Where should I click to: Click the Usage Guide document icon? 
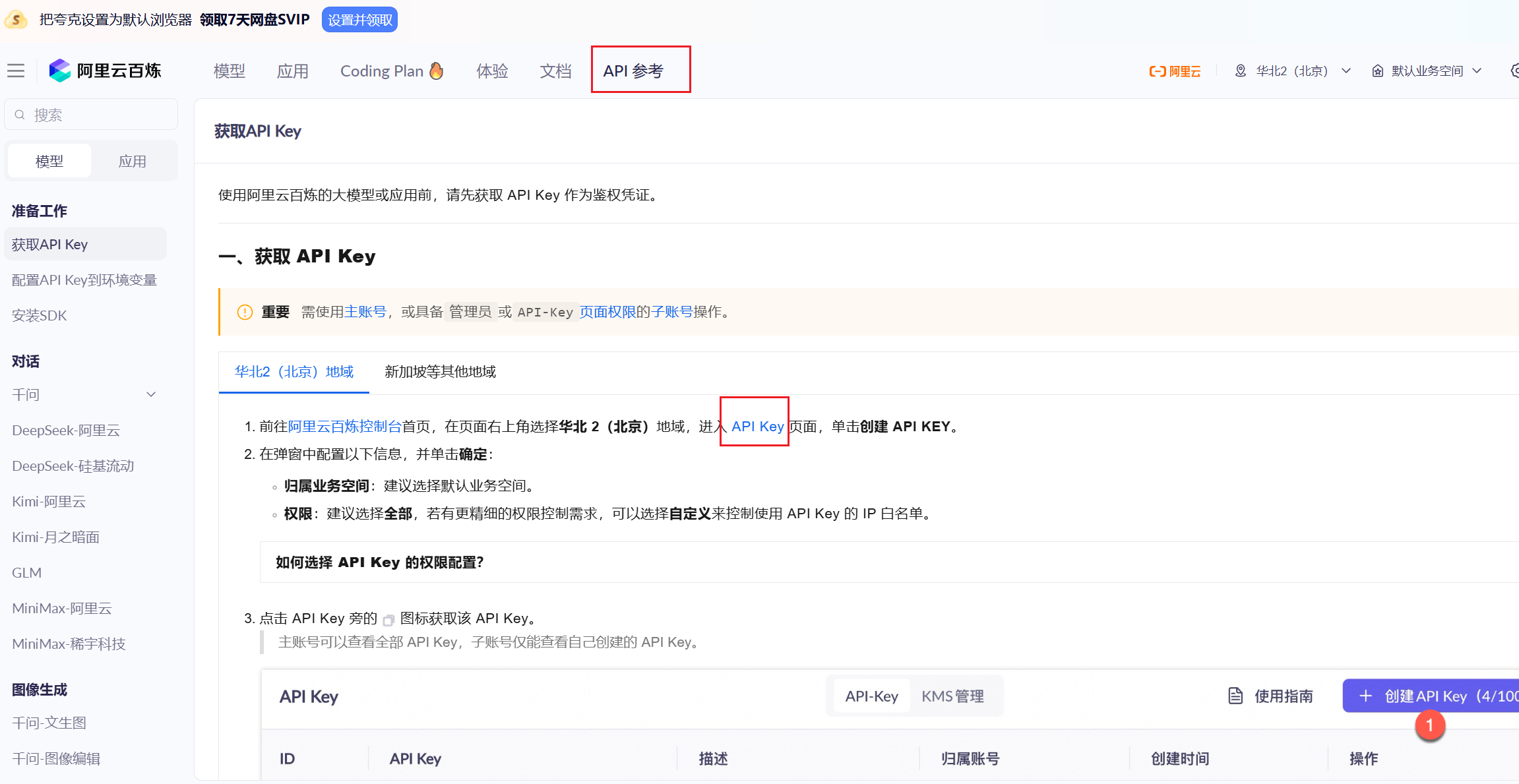(x=1235, y=696)
